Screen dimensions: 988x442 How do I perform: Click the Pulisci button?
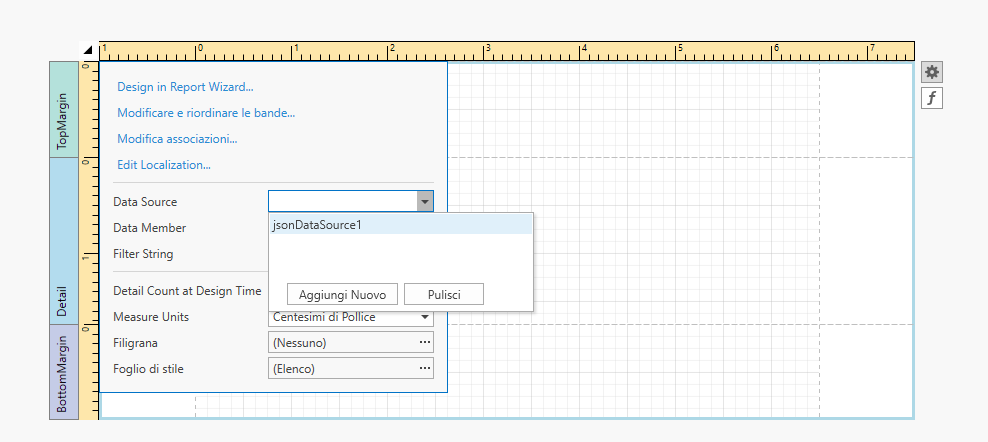(x=444, y=294)
